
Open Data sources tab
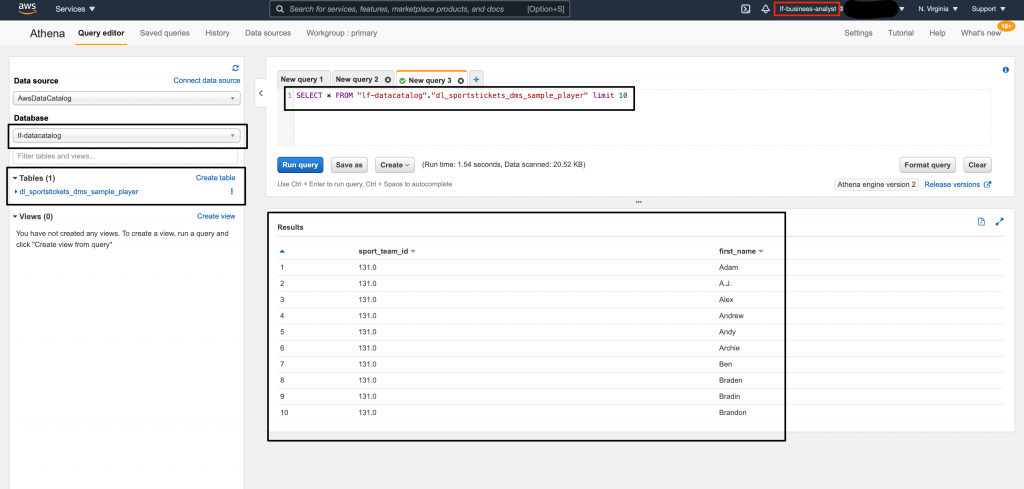click(268, 33)
